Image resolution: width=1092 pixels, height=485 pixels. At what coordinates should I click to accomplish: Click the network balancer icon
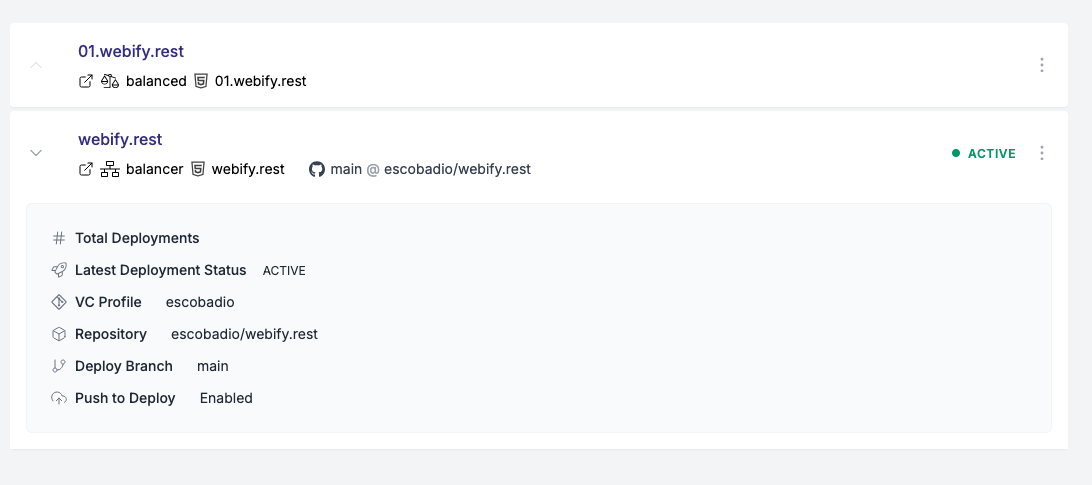click(x=110, y=169)
